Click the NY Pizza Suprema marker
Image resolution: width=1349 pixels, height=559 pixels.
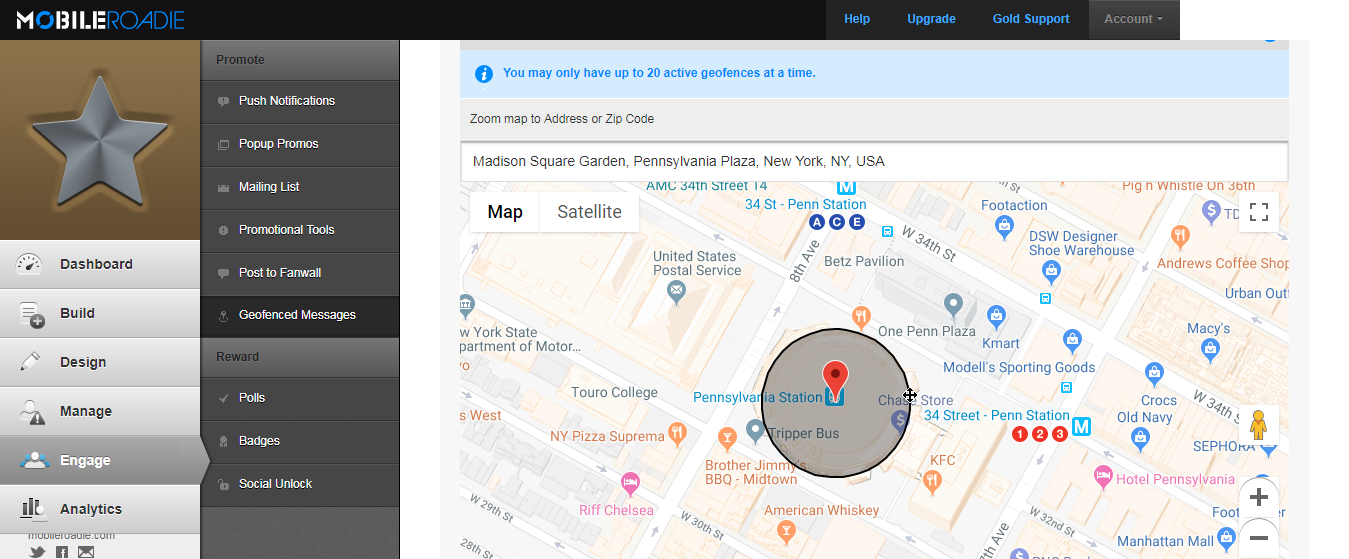coord(677,435)
